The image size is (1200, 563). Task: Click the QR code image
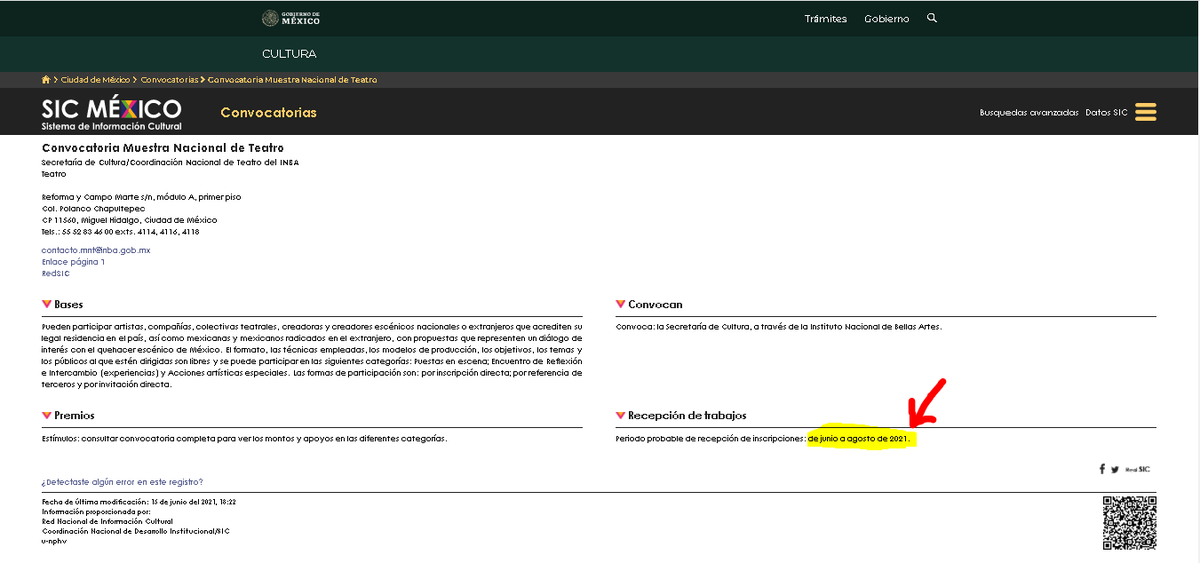tap(1130, 522)
